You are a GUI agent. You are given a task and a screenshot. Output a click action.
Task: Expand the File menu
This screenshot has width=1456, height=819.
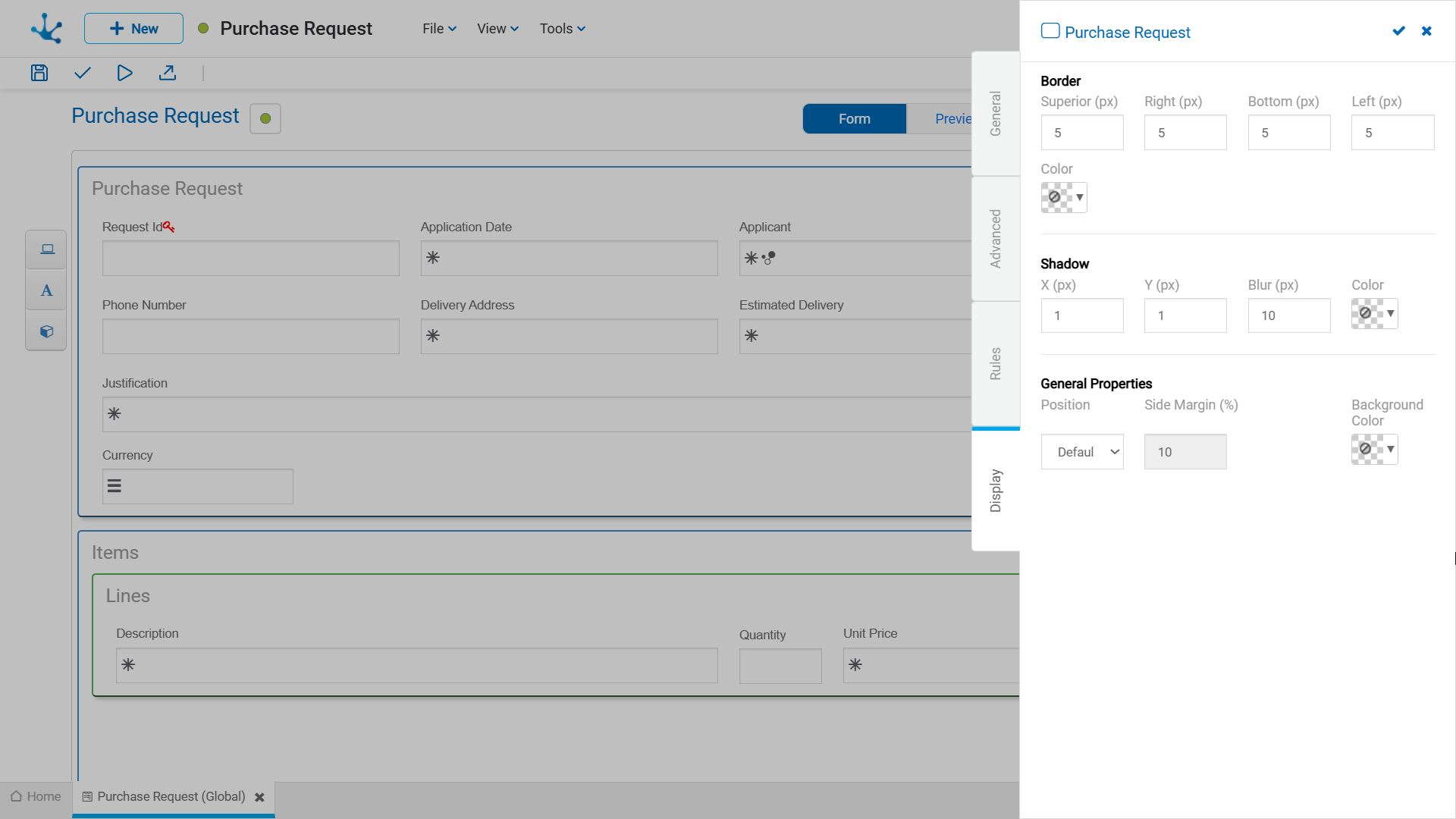(439, 29)
